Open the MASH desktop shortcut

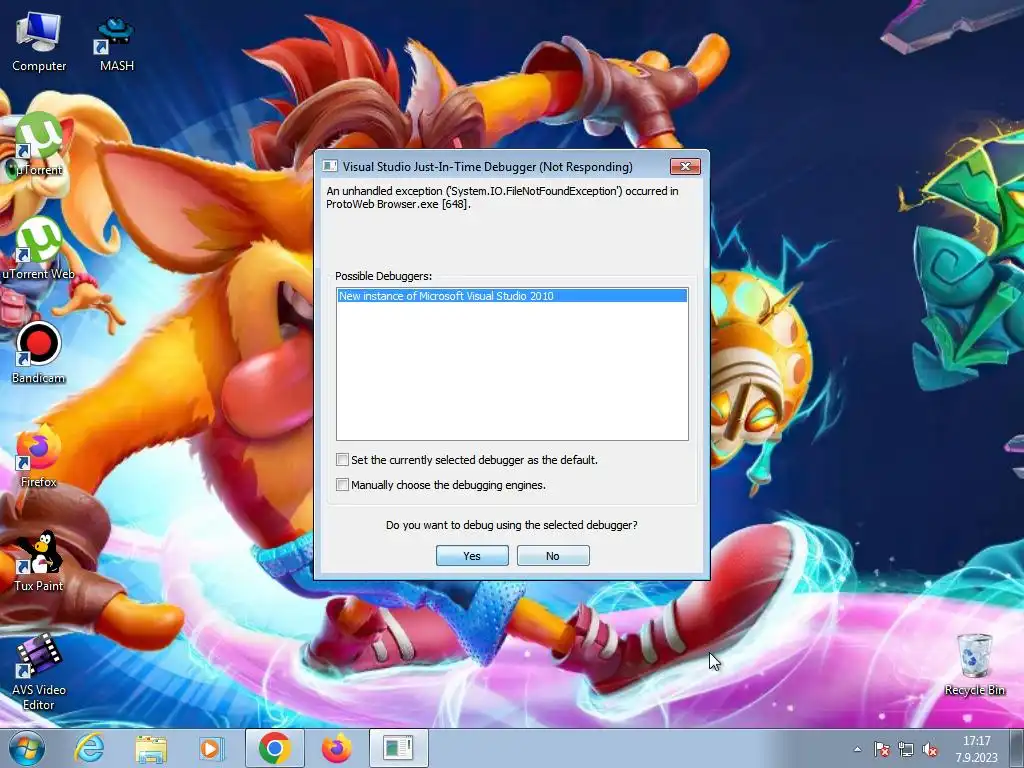click(116, 44)
